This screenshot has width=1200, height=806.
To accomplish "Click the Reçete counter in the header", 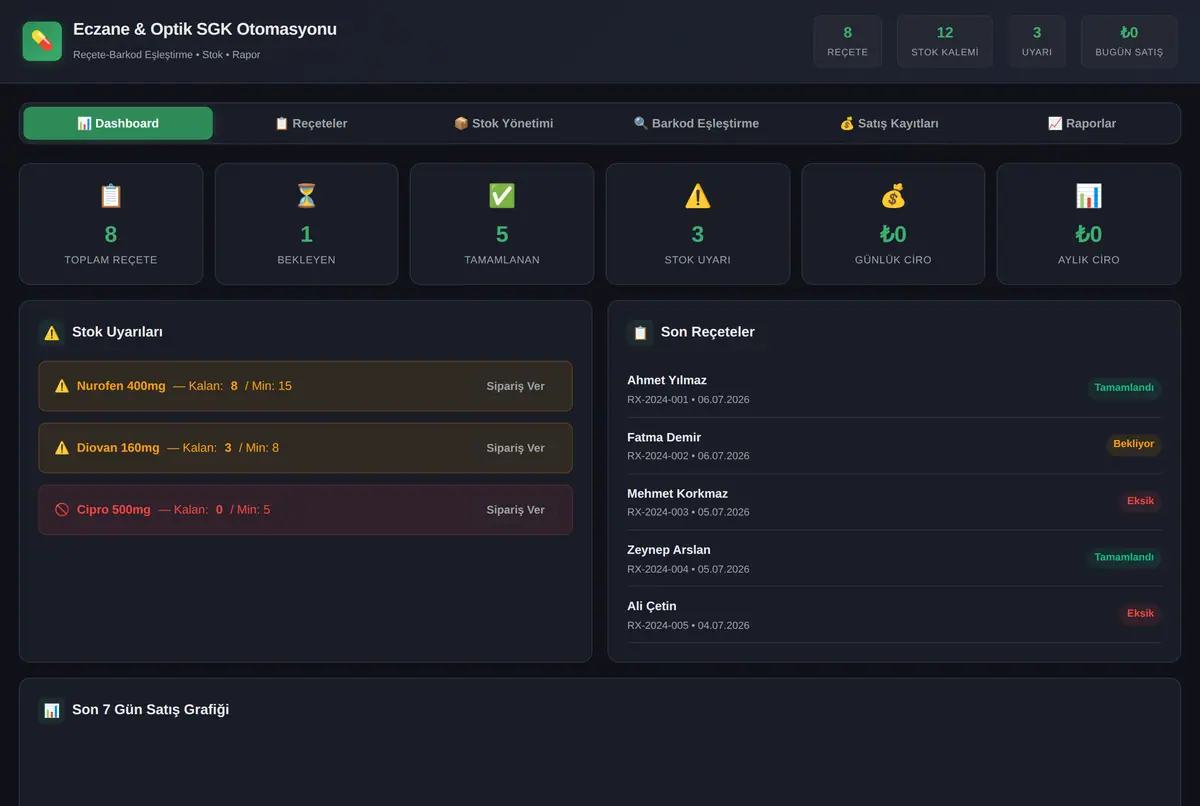I will (x=848, y=41).
